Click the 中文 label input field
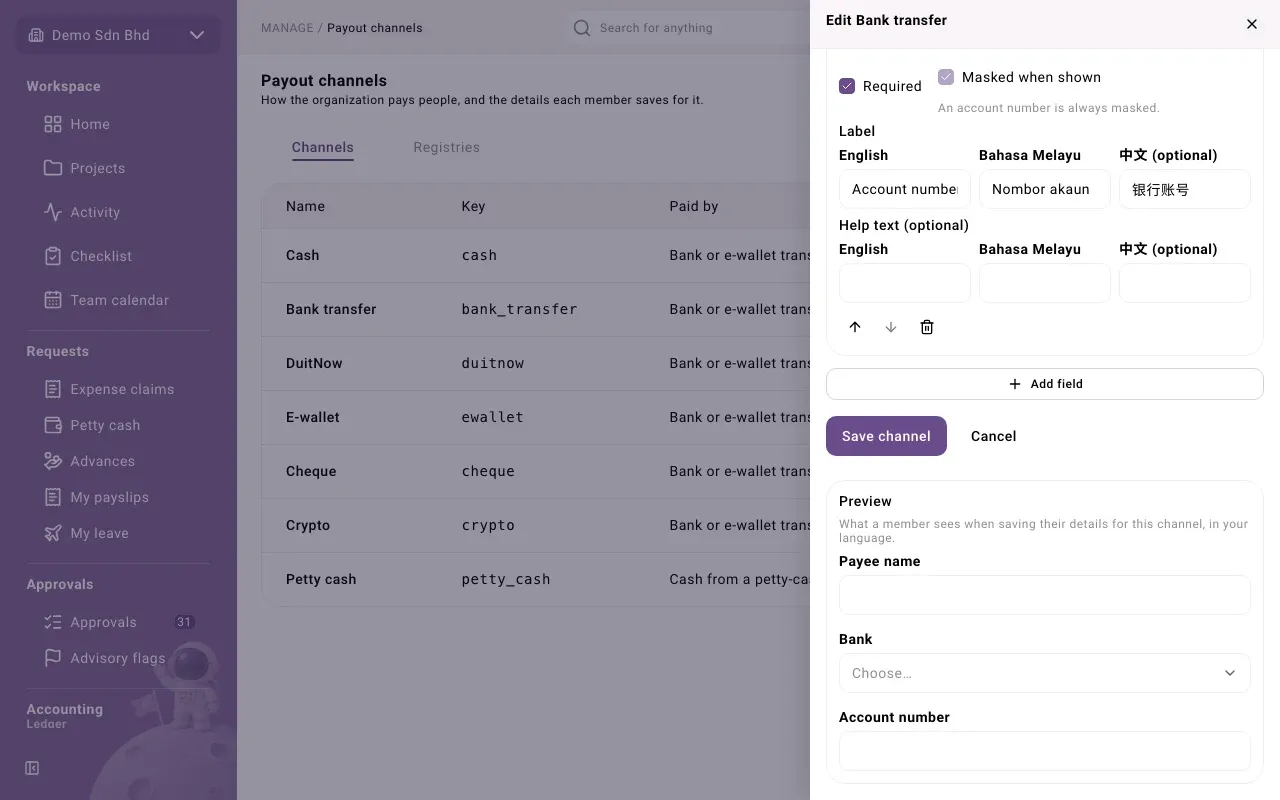The height and width of the screenshot is (800, 1280). pos(1185,189)
